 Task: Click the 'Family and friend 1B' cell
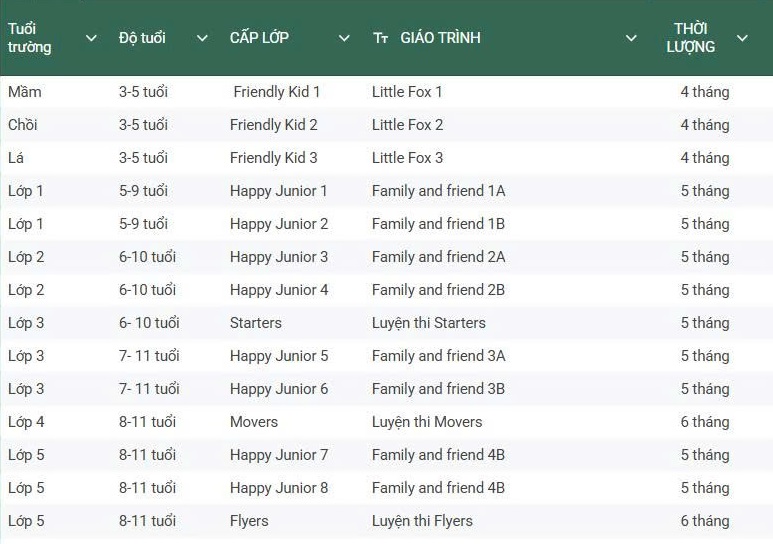coord(439,224)
